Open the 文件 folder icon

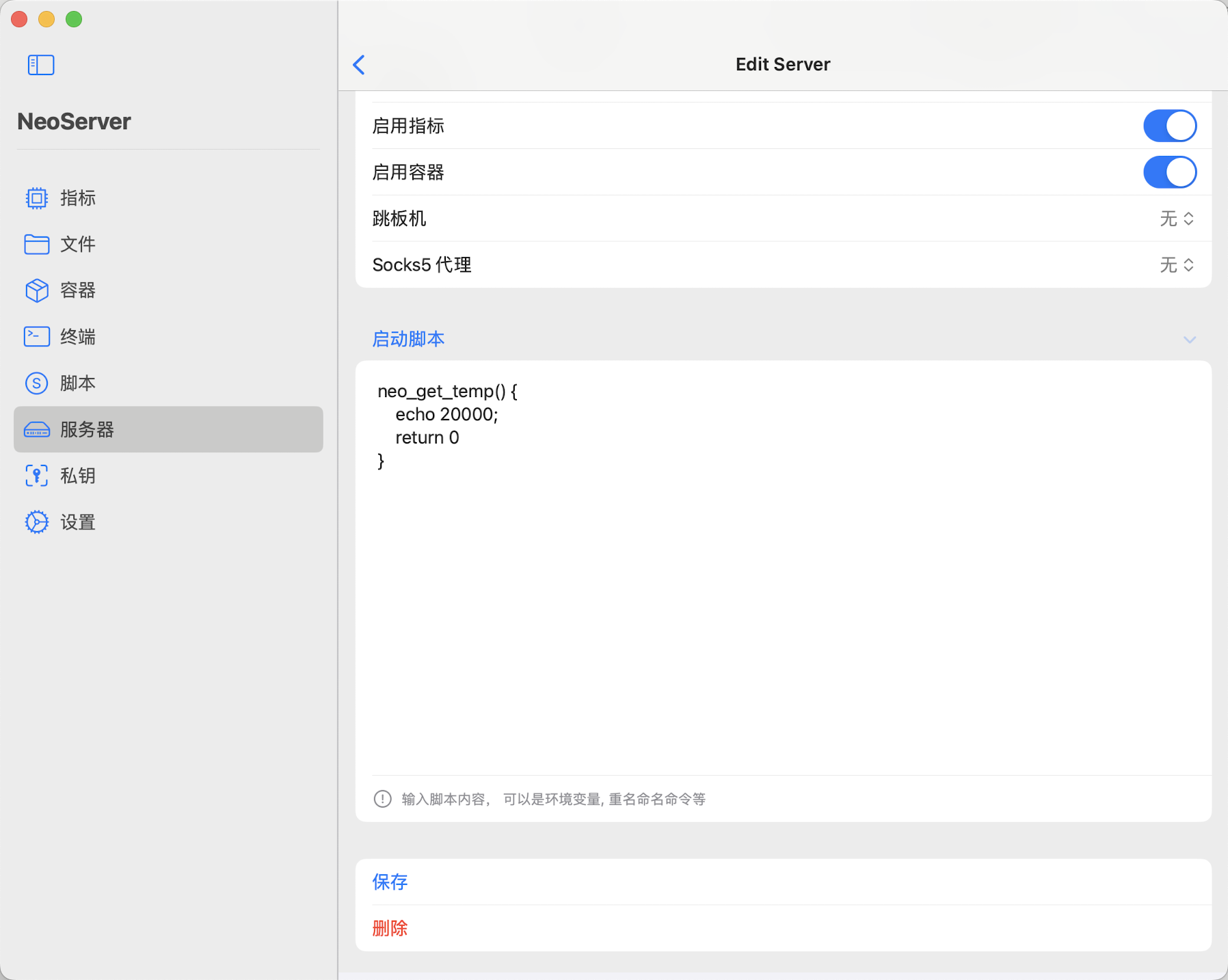click(x=37, y=244)
